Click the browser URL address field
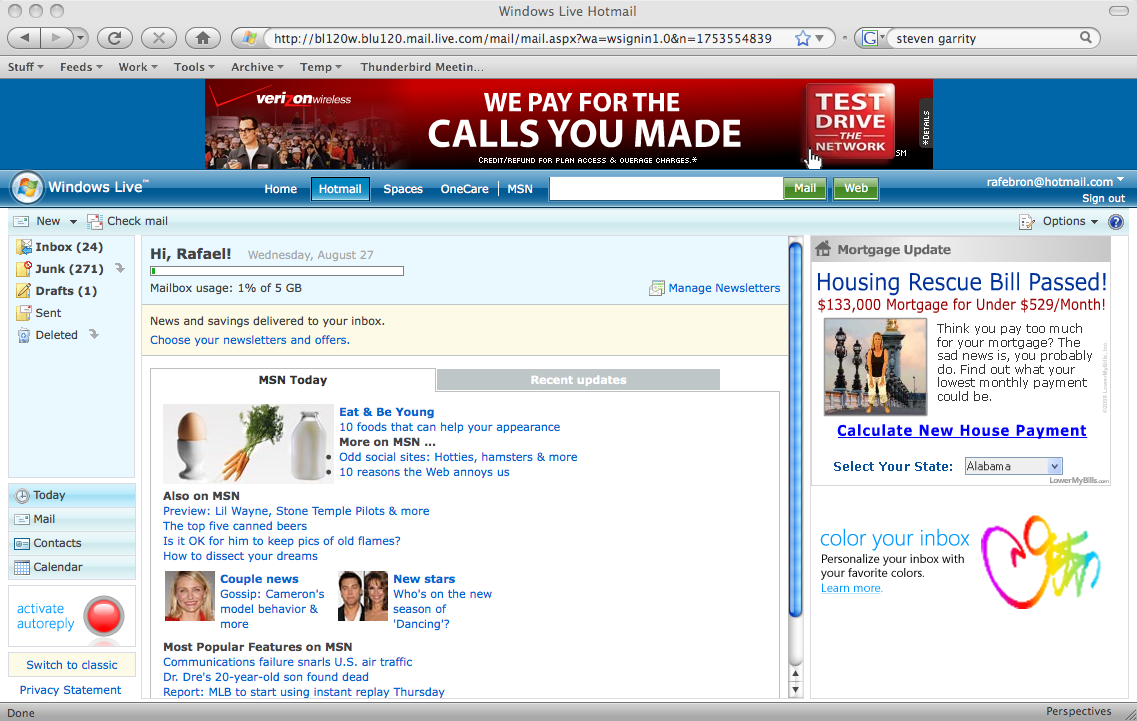The width and height of the screenshot is (1137, 721). pyautogui.click(x=522, y=38)
